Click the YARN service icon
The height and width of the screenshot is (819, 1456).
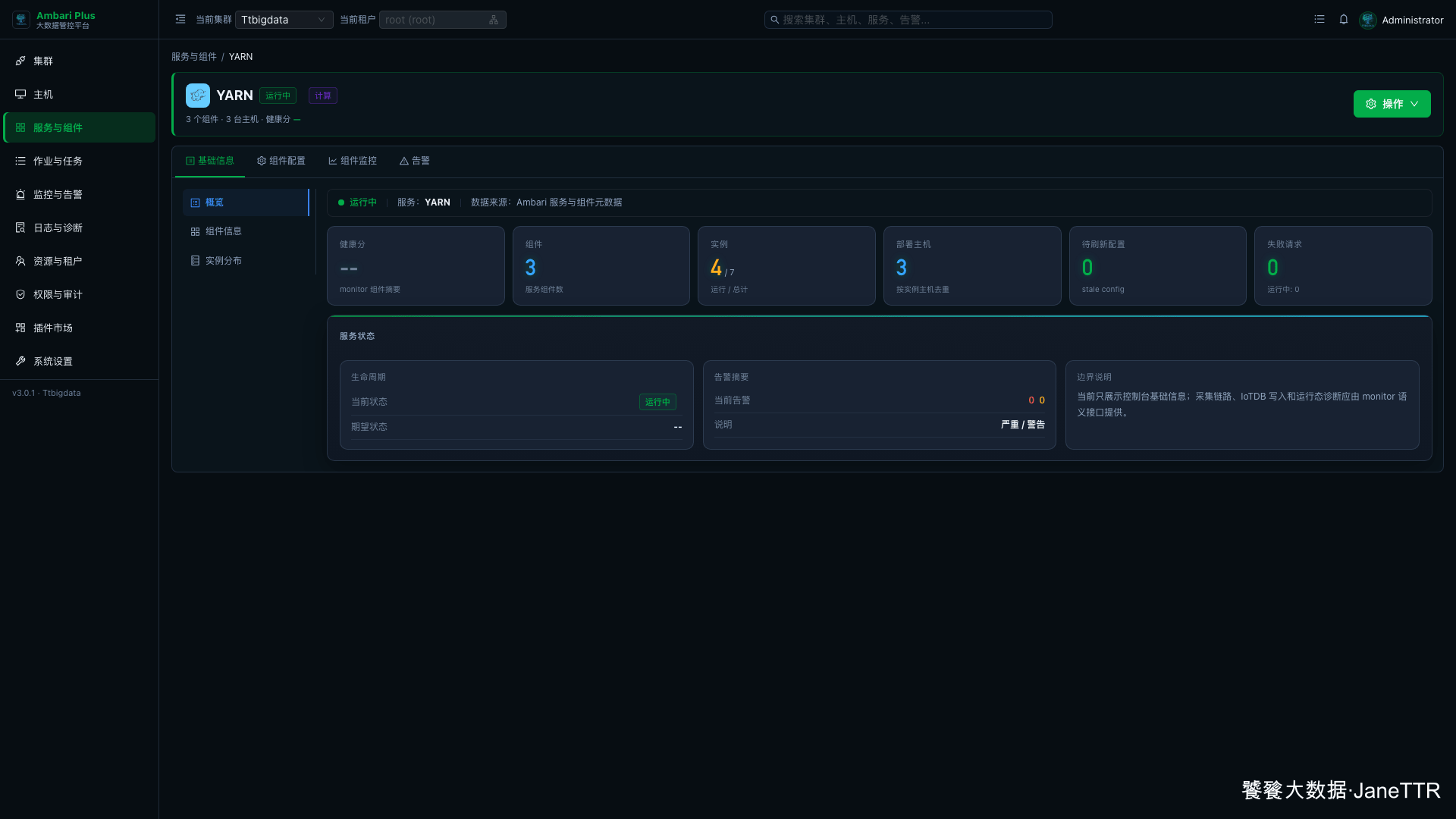(x=198, y=96)
